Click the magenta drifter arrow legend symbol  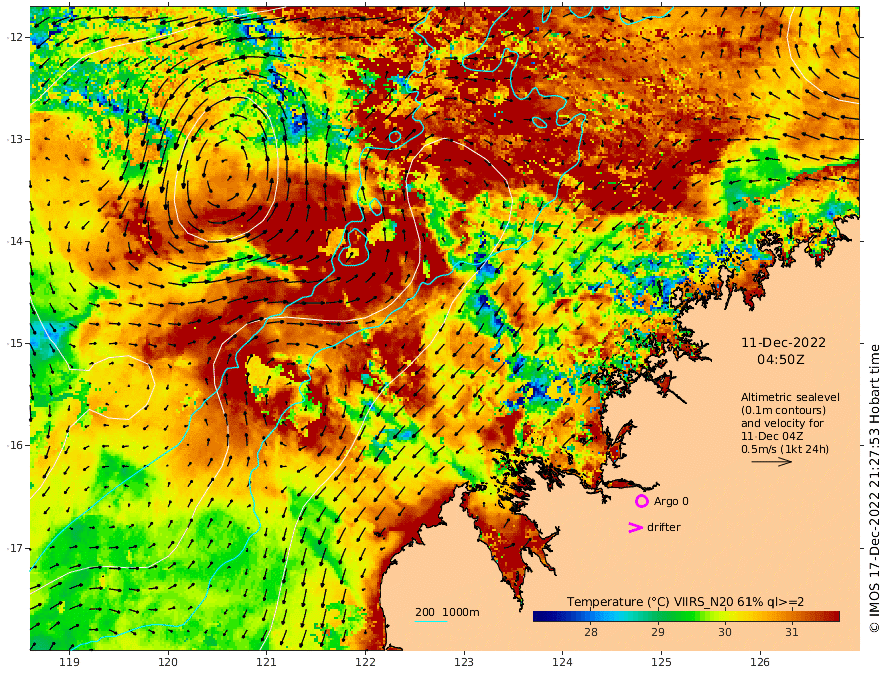[x=635, y=527]
